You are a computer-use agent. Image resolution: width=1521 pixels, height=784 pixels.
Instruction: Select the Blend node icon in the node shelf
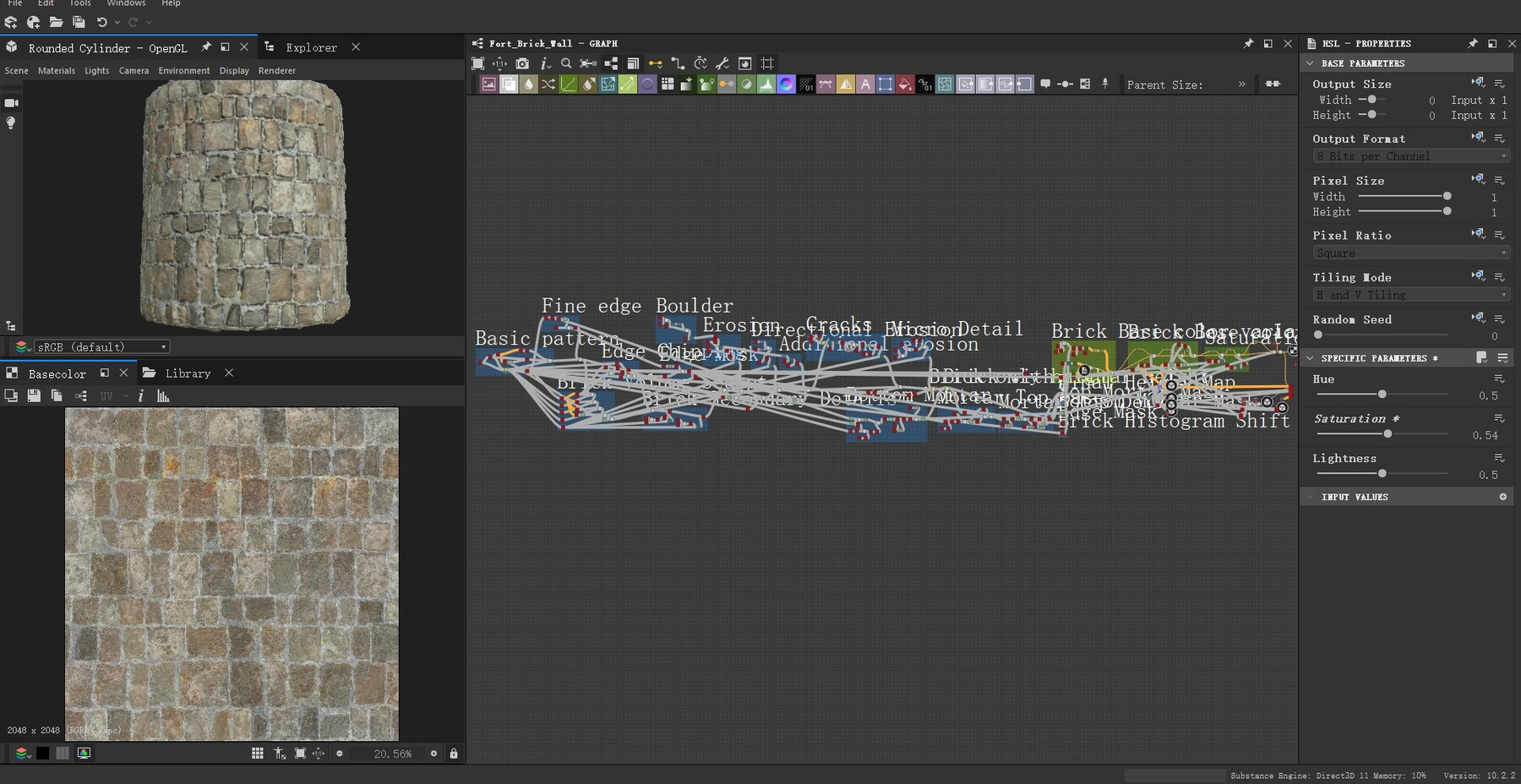tap(508, 84)
